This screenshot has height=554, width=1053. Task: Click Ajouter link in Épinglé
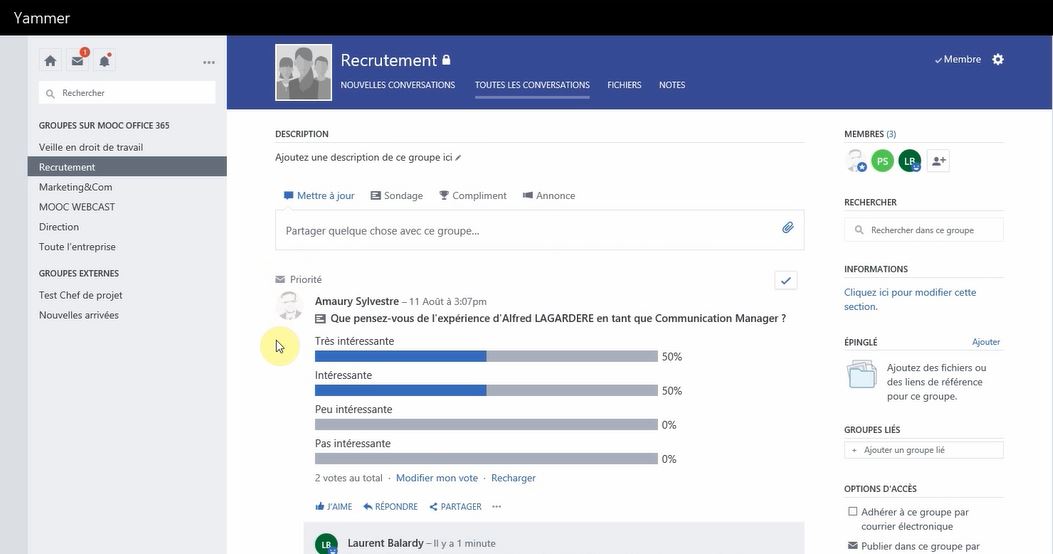pos(986,342)
